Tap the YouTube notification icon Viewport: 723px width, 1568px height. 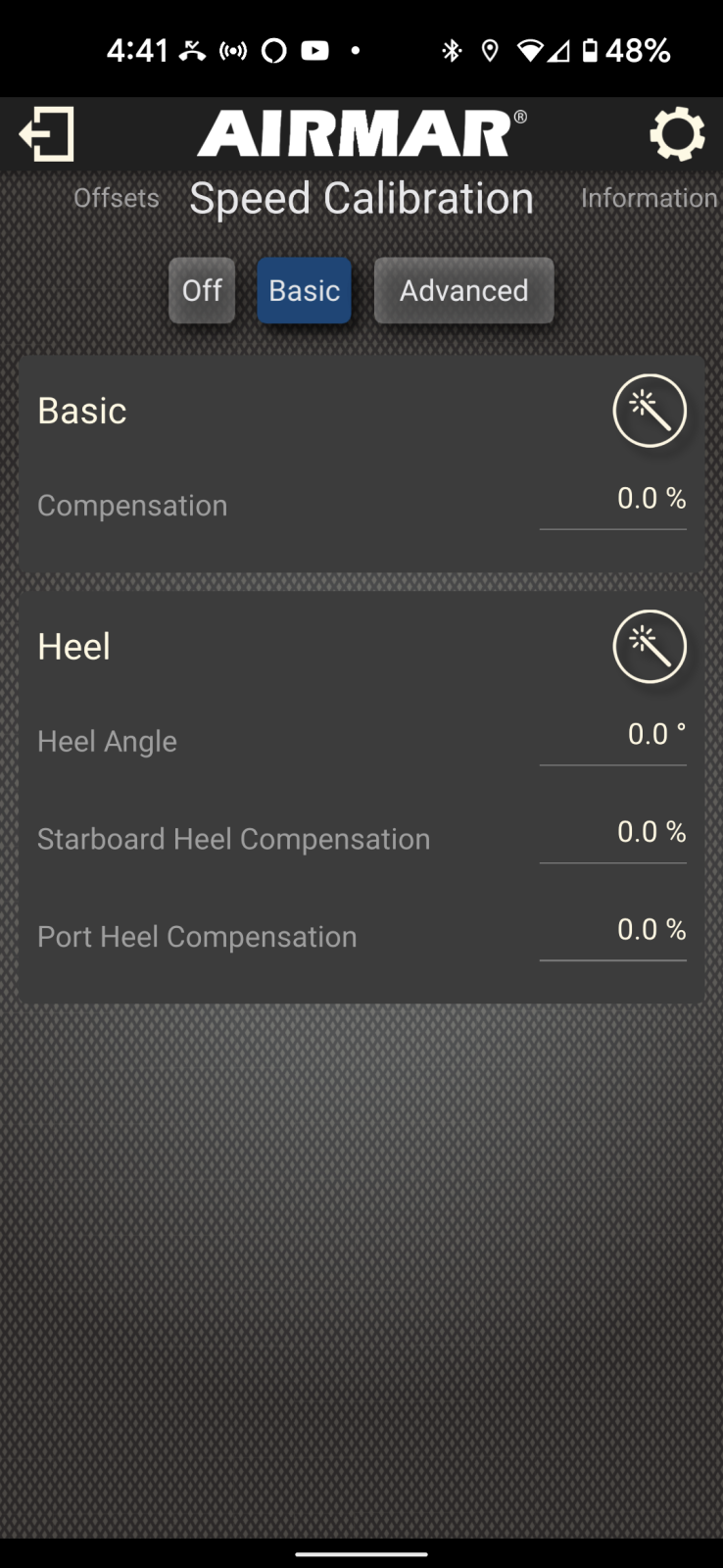[314, 51]
